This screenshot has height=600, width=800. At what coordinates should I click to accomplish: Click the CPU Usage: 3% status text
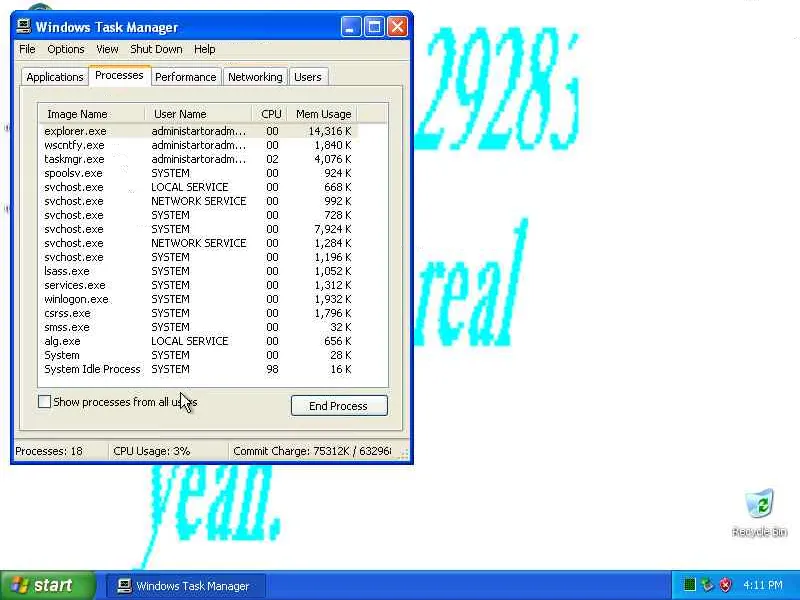coord(152,452)
